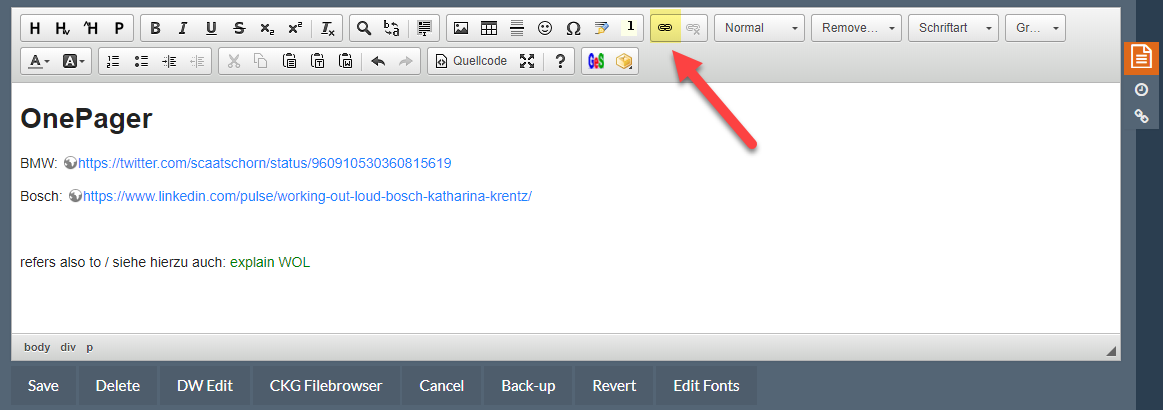Viewport: 1163px width, 410px height.
Task: Open the 'Gr...' font size dropdown
Action: [x=1035, y=28]
